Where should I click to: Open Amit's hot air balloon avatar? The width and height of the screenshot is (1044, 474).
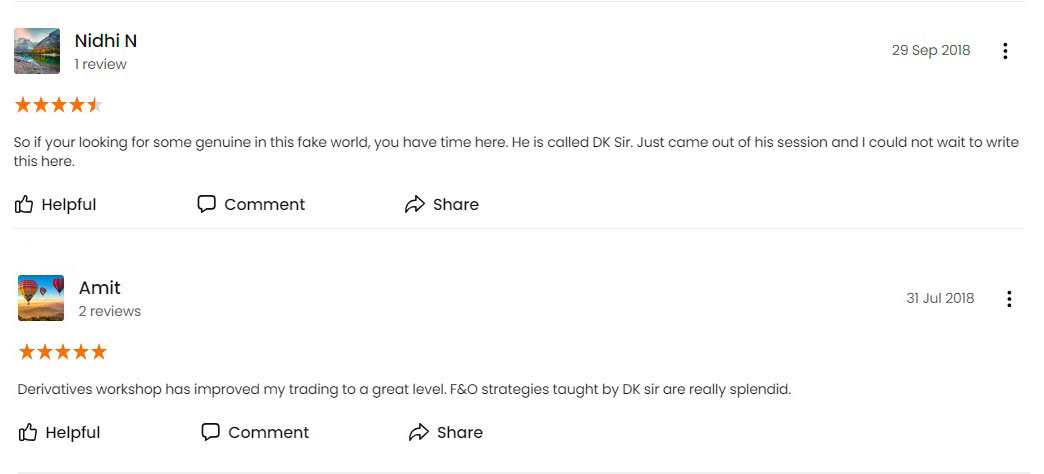(41, 298)
